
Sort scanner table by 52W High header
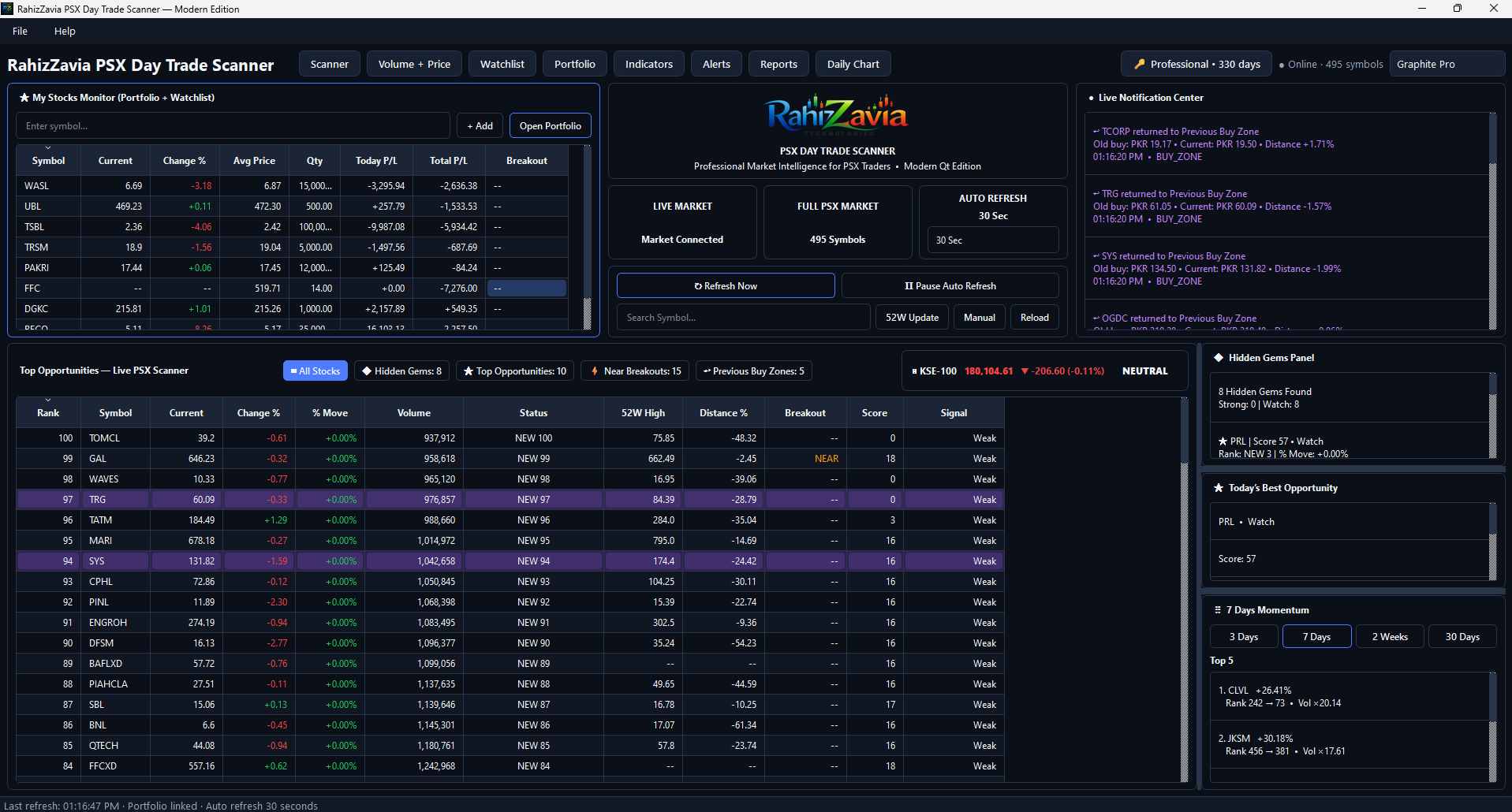coord(644,413)
